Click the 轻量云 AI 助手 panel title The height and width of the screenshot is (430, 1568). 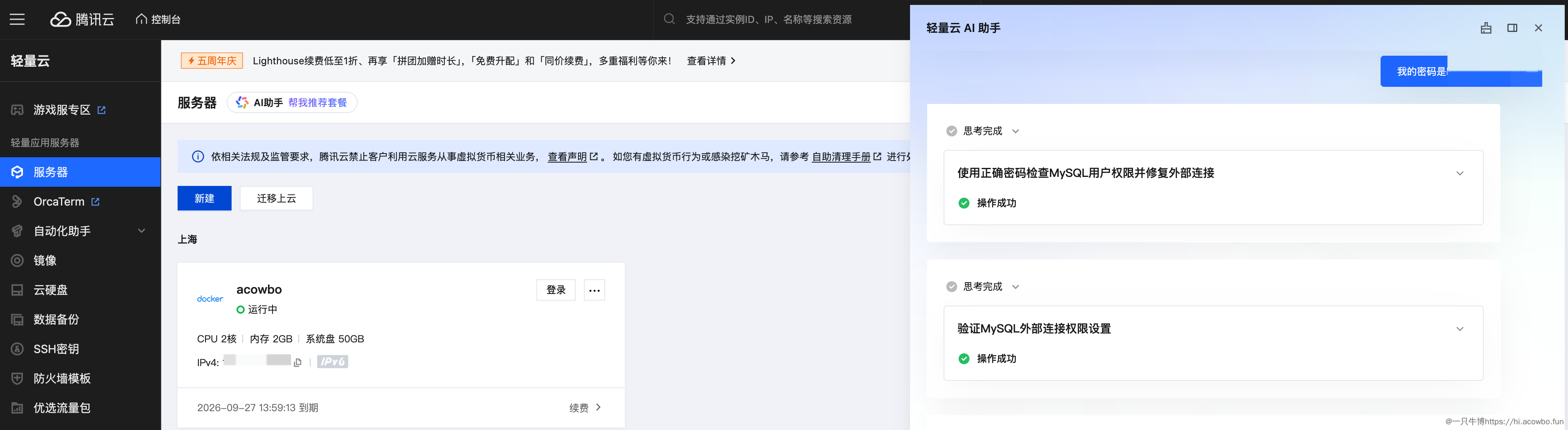pos(964,28)
